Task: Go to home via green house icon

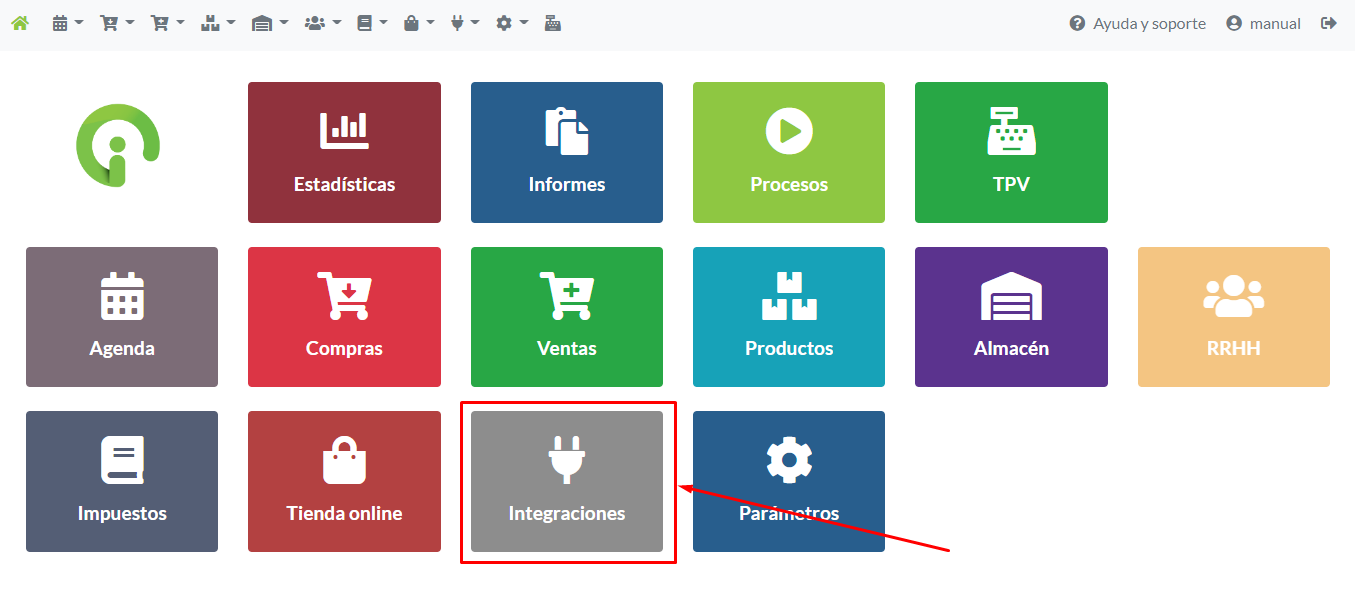Action: (x=20, y=23)
